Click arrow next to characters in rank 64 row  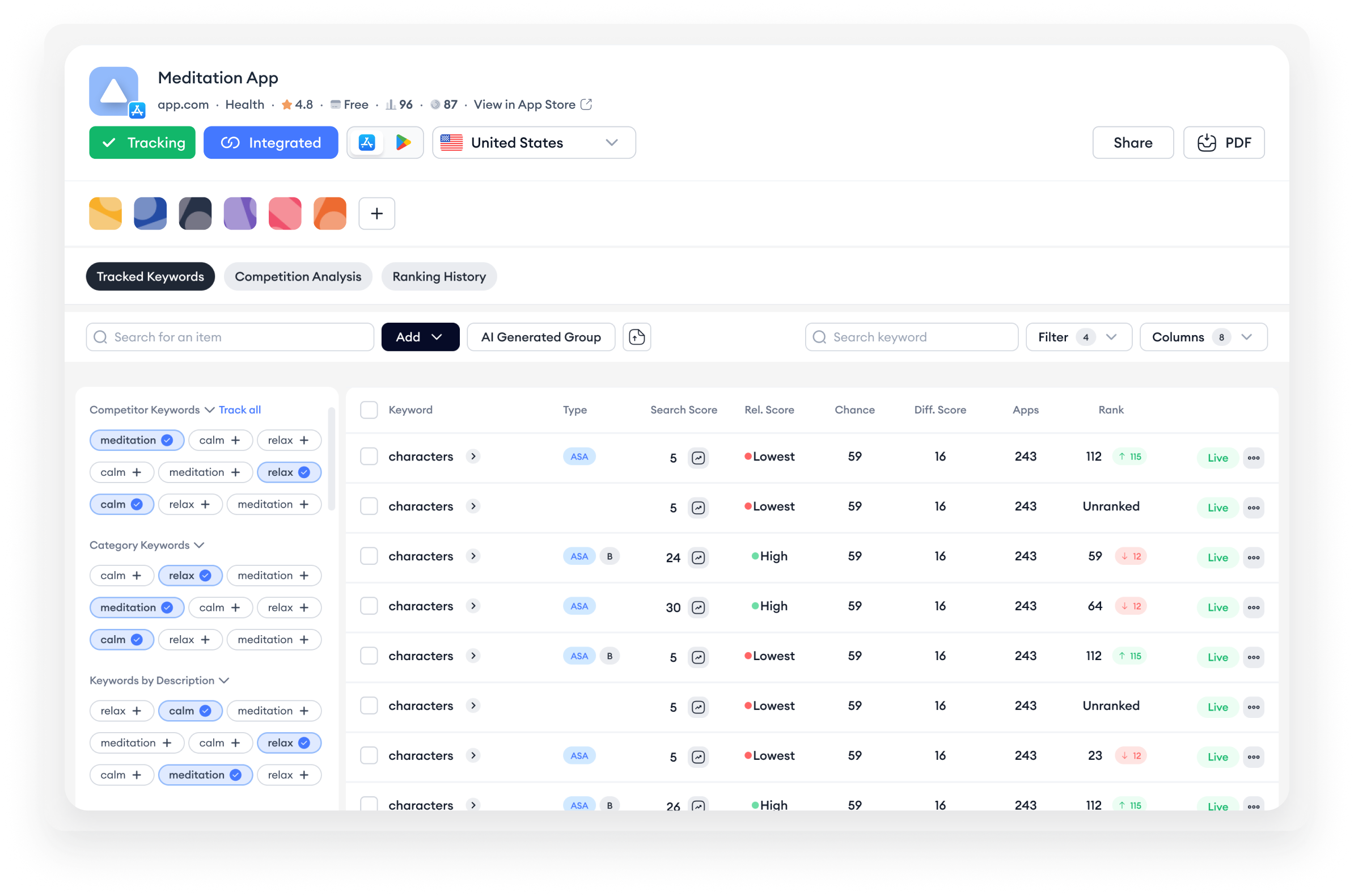coord(473,606)
